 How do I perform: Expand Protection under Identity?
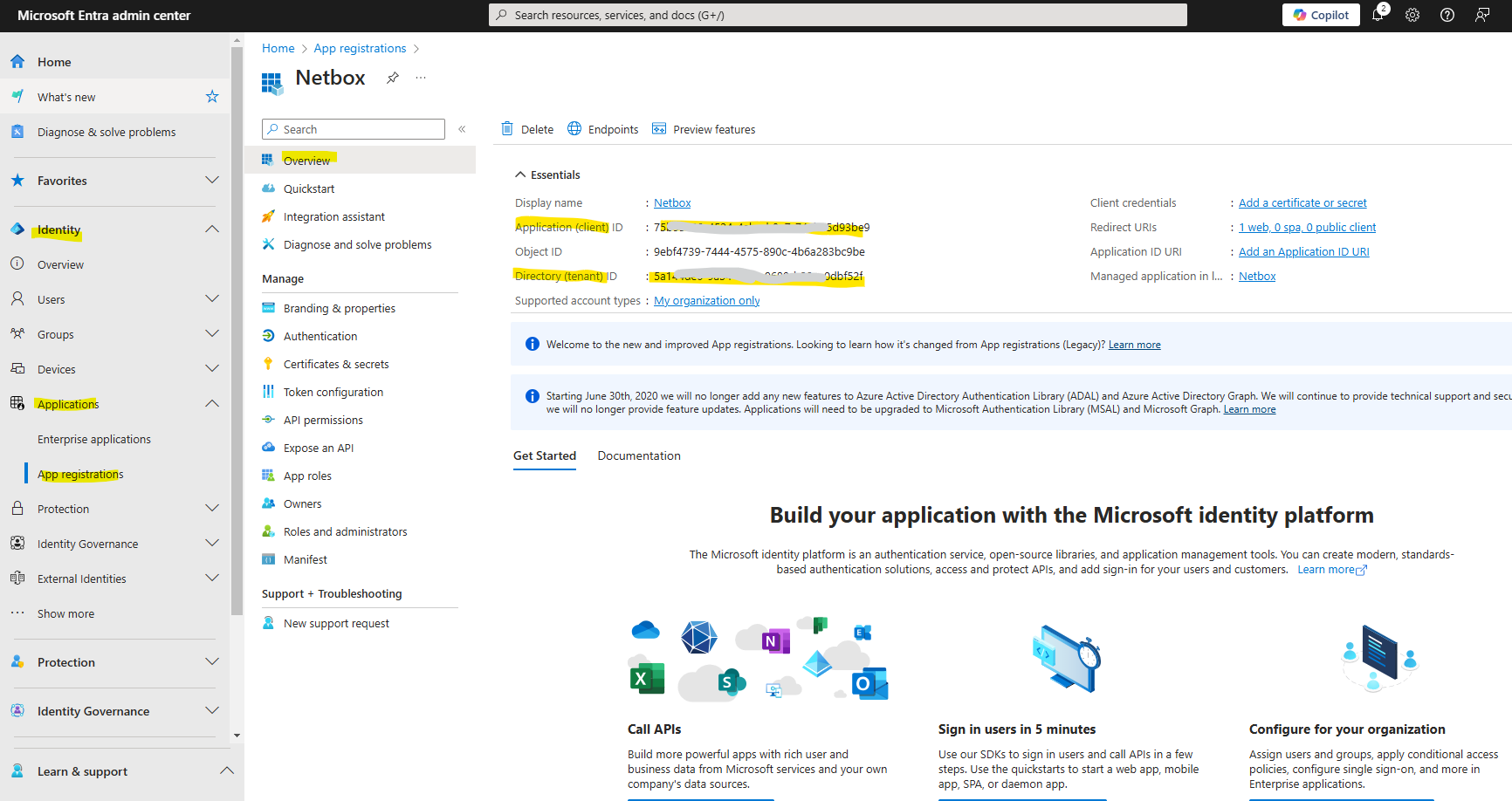[212, 508]
